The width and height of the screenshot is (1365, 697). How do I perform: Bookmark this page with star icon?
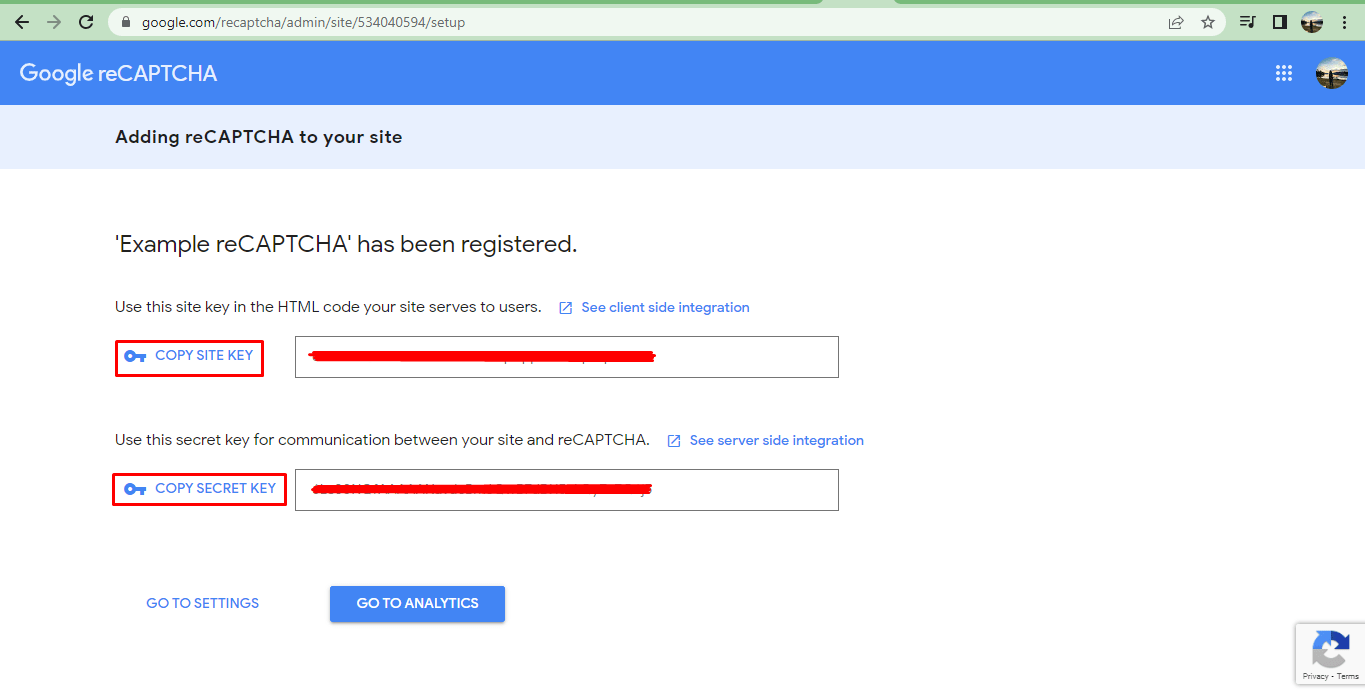pyautogui.click(x=1208, y=22)
